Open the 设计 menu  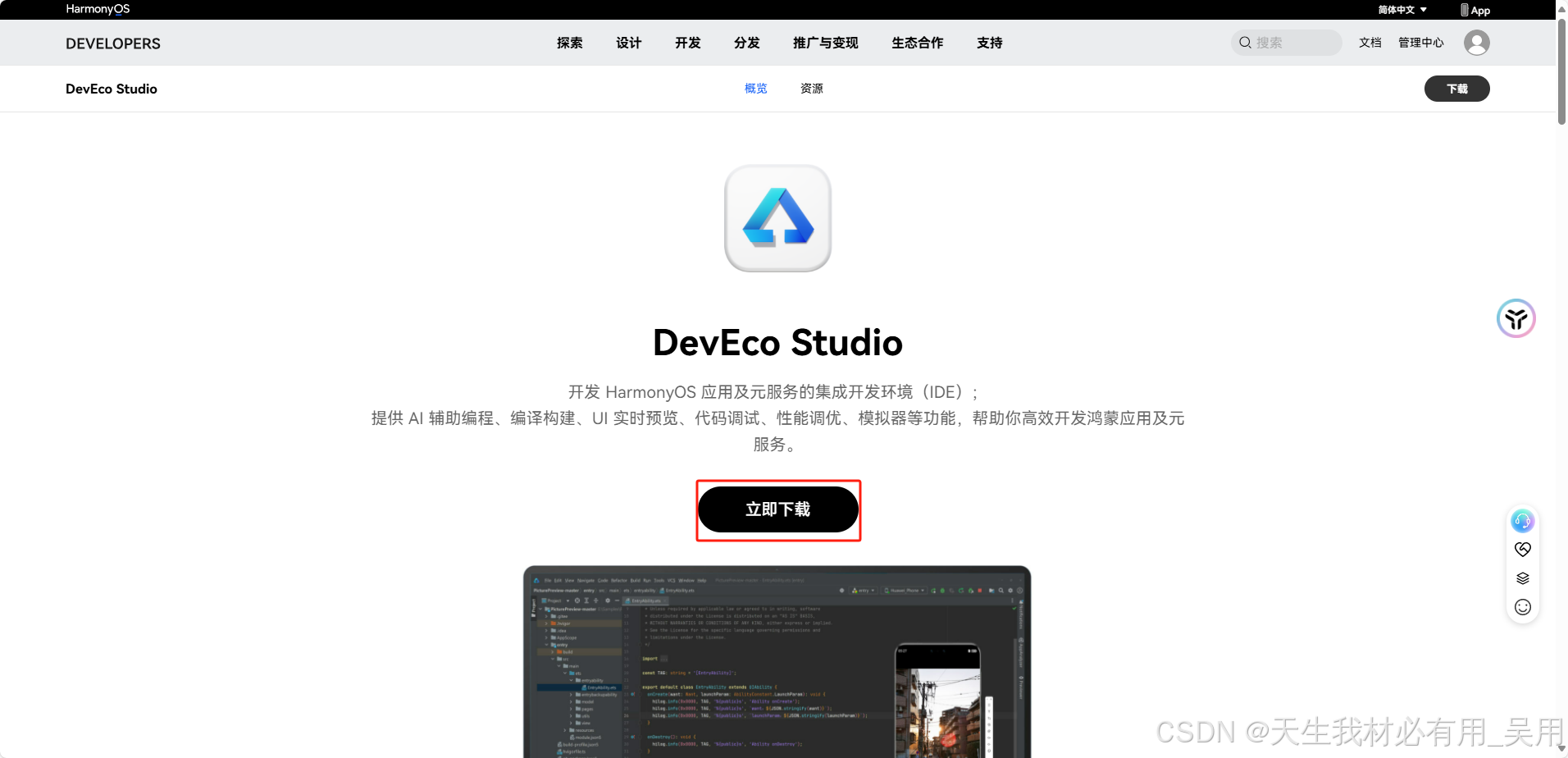(629, 43)
